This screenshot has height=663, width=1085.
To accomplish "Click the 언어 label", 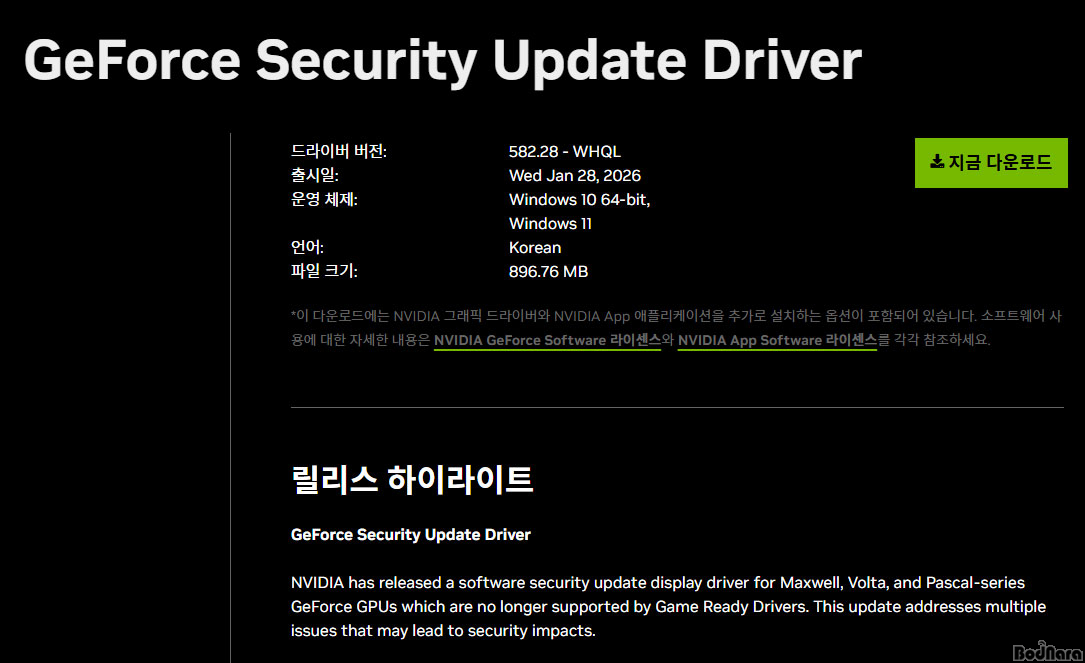I will [x=307, y=247].
